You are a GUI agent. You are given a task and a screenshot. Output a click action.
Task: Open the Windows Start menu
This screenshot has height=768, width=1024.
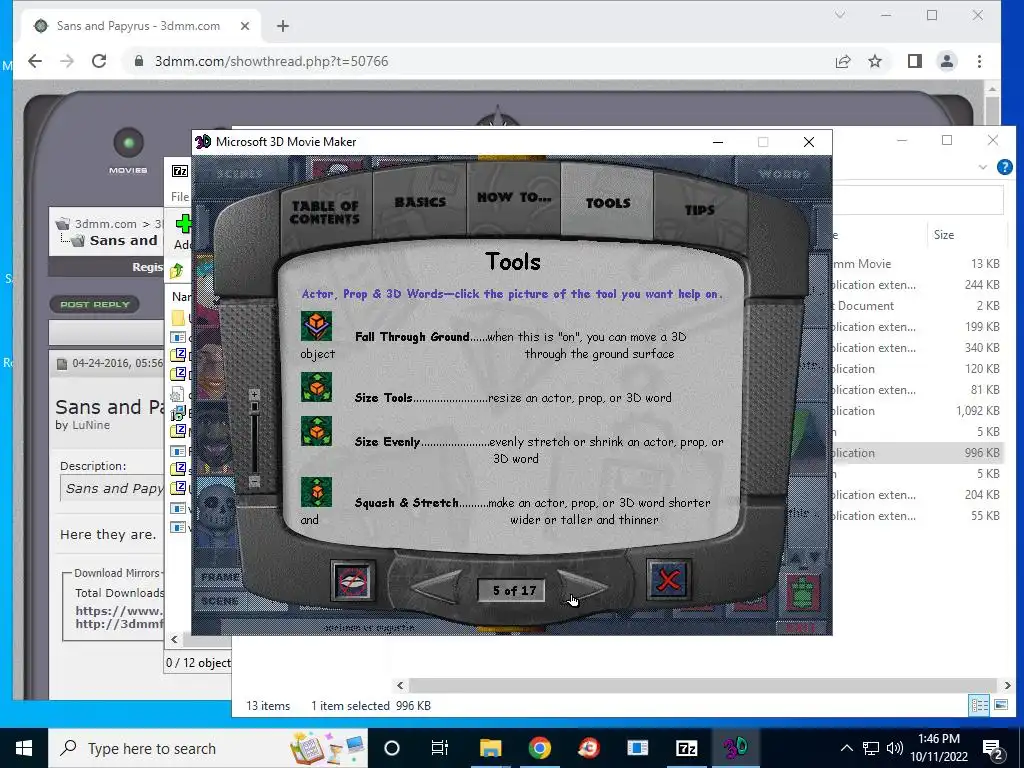(24, 748)
